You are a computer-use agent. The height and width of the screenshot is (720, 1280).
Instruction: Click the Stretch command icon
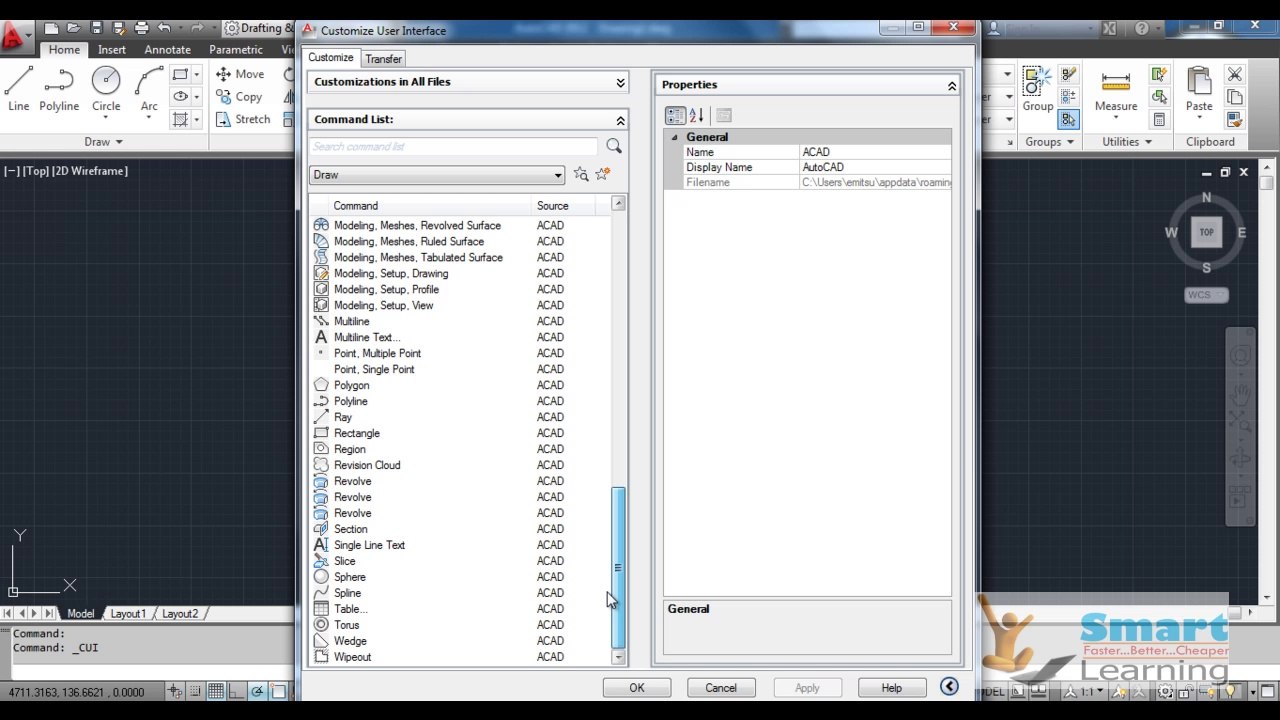click(x=223, y=119)
